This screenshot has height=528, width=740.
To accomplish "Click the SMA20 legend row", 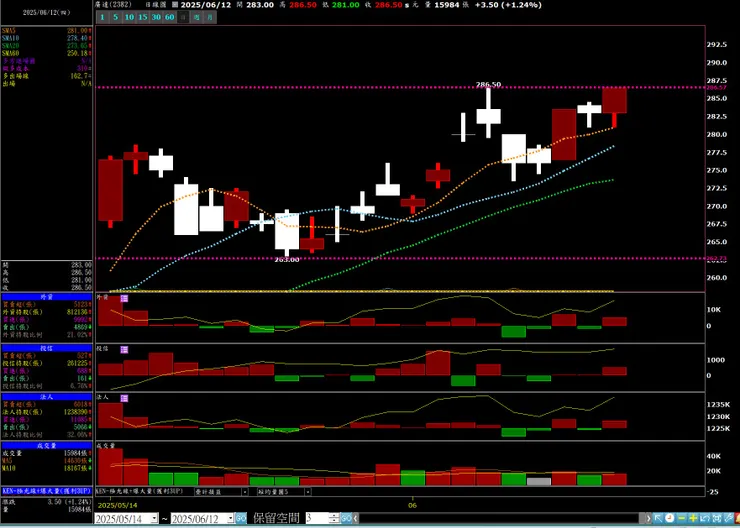I will point(47,45).
